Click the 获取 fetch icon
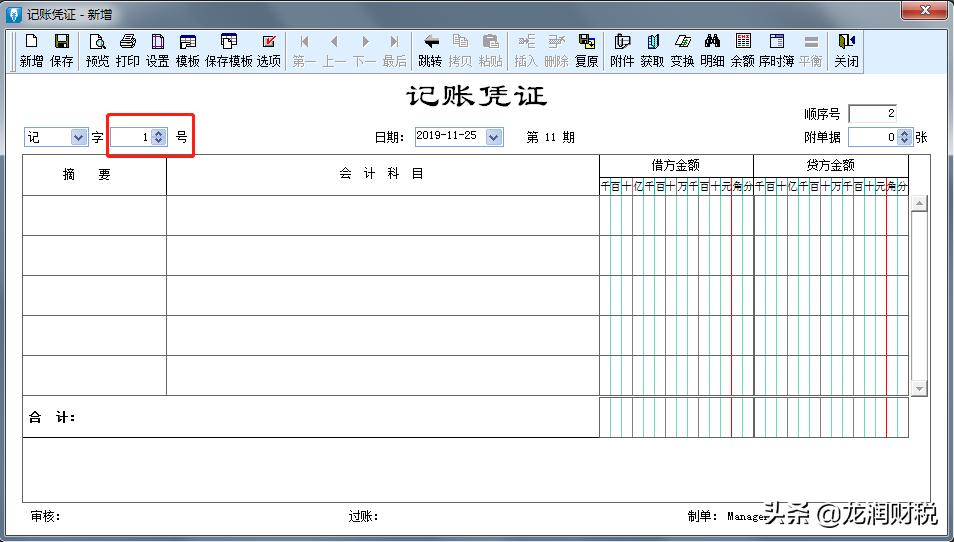The height and width of the screenshot is (542, 954). pos(652,50)
